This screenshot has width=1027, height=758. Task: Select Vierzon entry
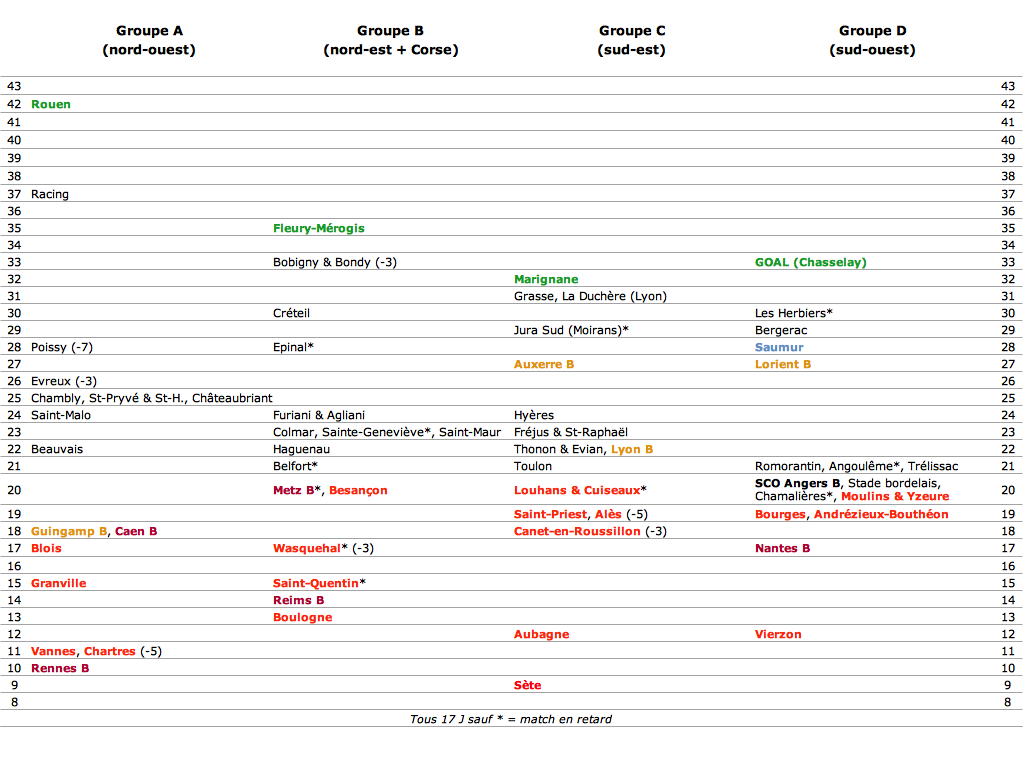[x=777, y=634]
